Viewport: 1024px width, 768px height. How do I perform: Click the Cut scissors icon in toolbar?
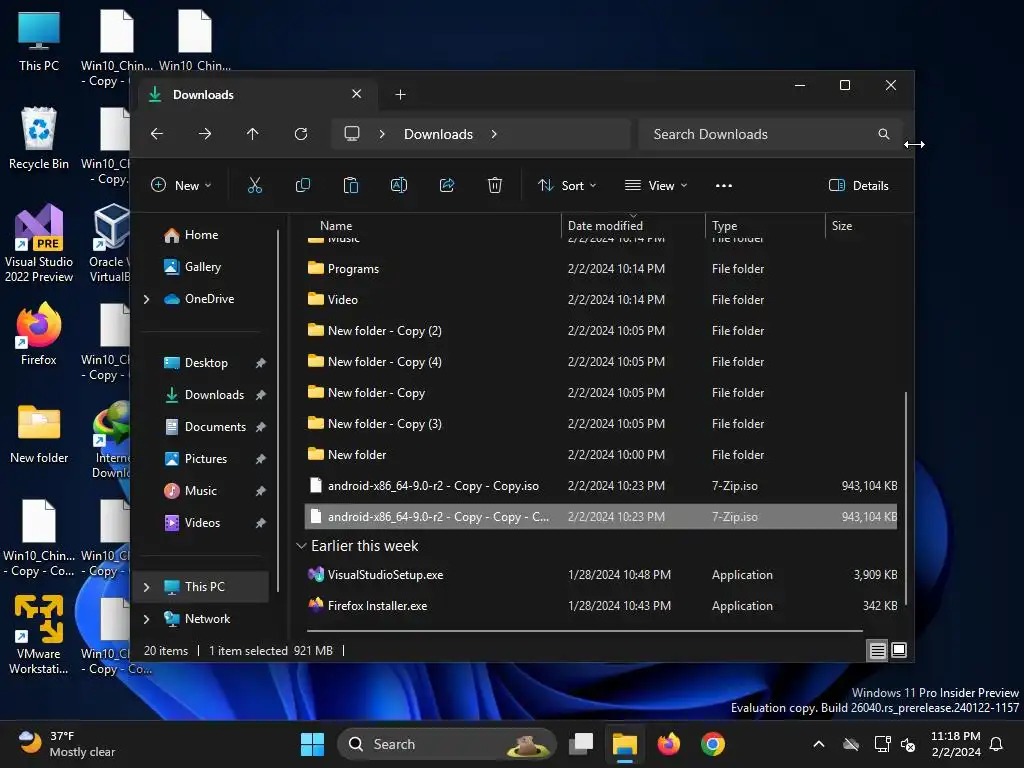[x=255, y=185]
